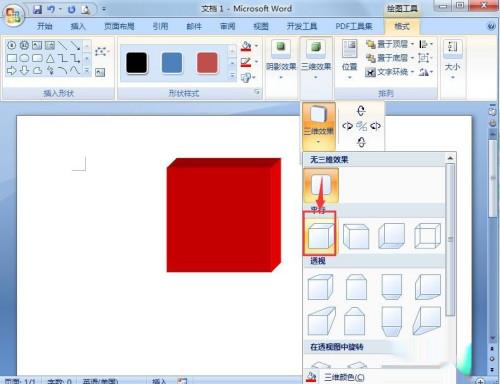Open the 页面布局 ribbon tab
The height and width of the screenshot is (384, 500).
tap(119, 26)
